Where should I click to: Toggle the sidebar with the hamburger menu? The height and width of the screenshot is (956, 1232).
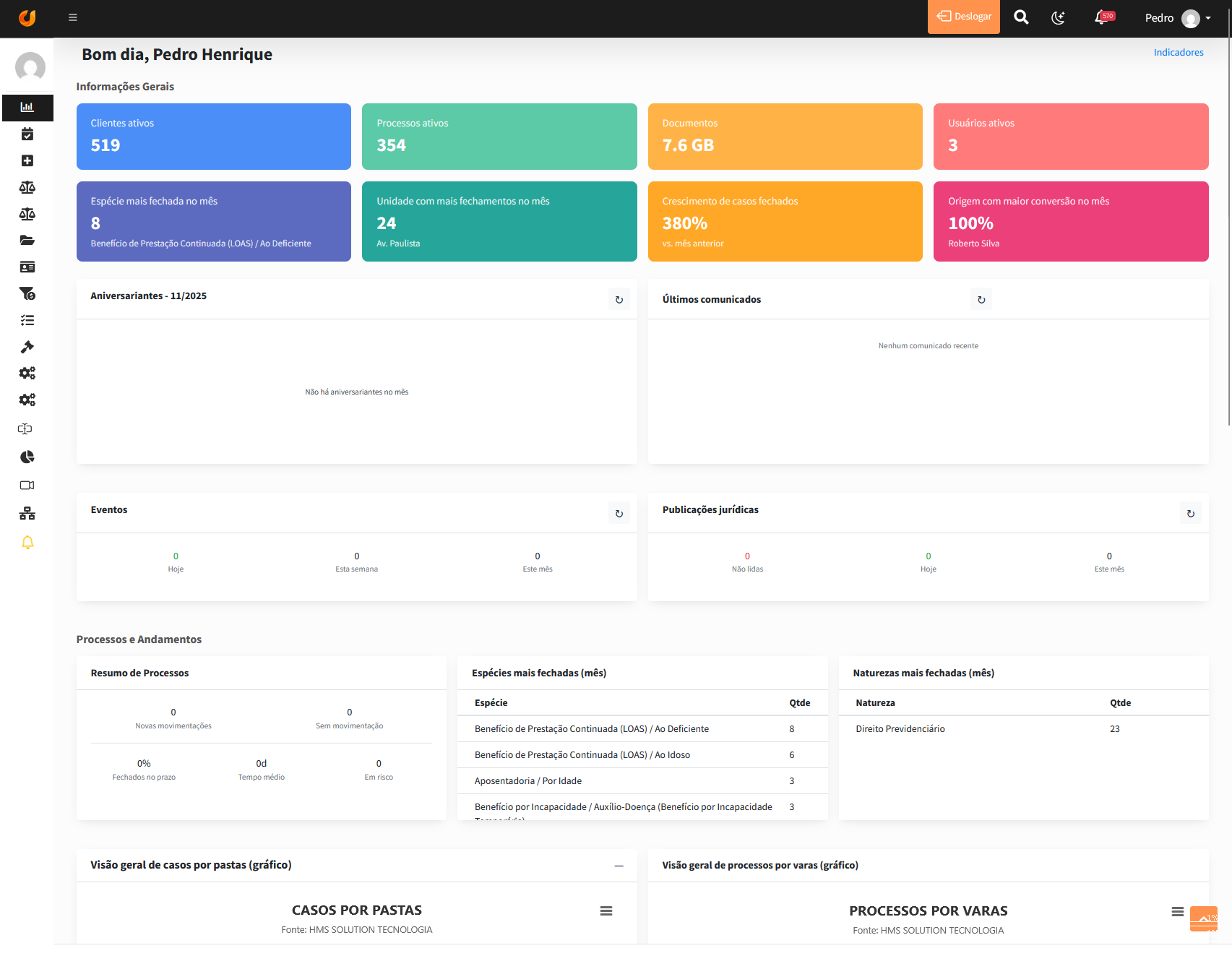tap(72, 17)
